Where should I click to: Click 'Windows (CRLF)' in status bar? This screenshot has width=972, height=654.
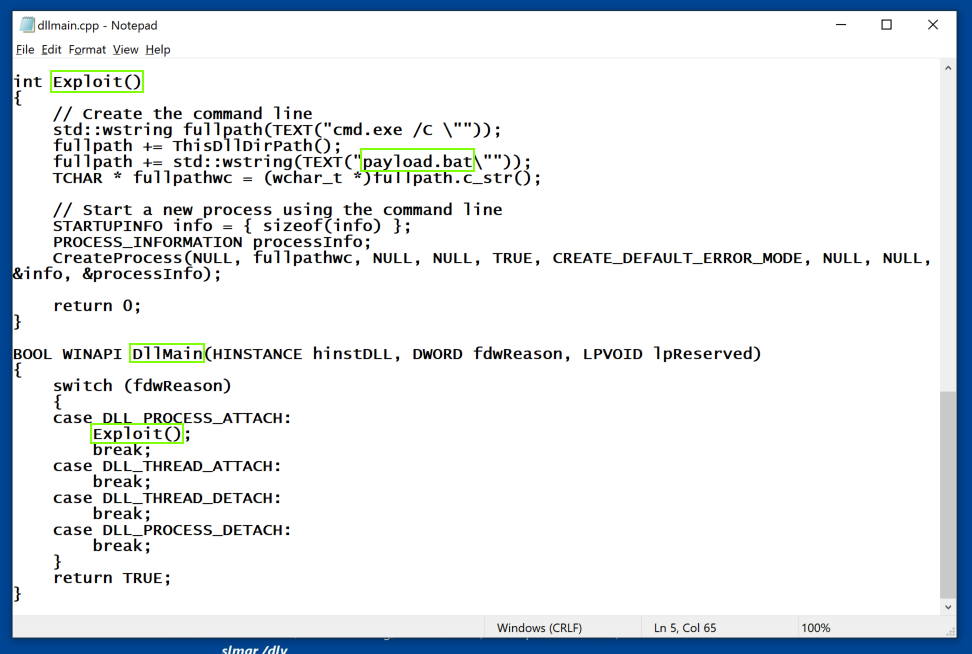539,628
